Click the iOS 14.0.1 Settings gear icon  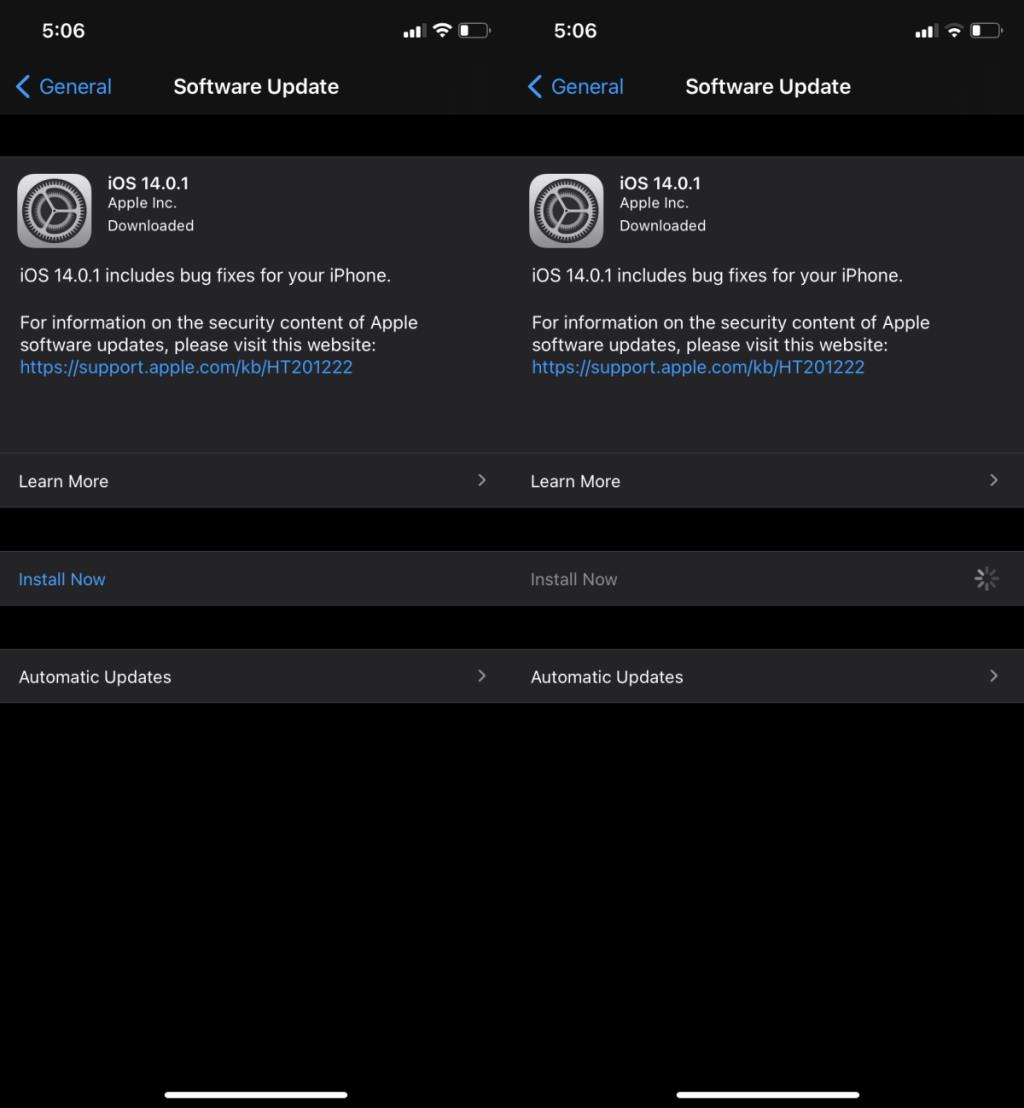[54, 210]
